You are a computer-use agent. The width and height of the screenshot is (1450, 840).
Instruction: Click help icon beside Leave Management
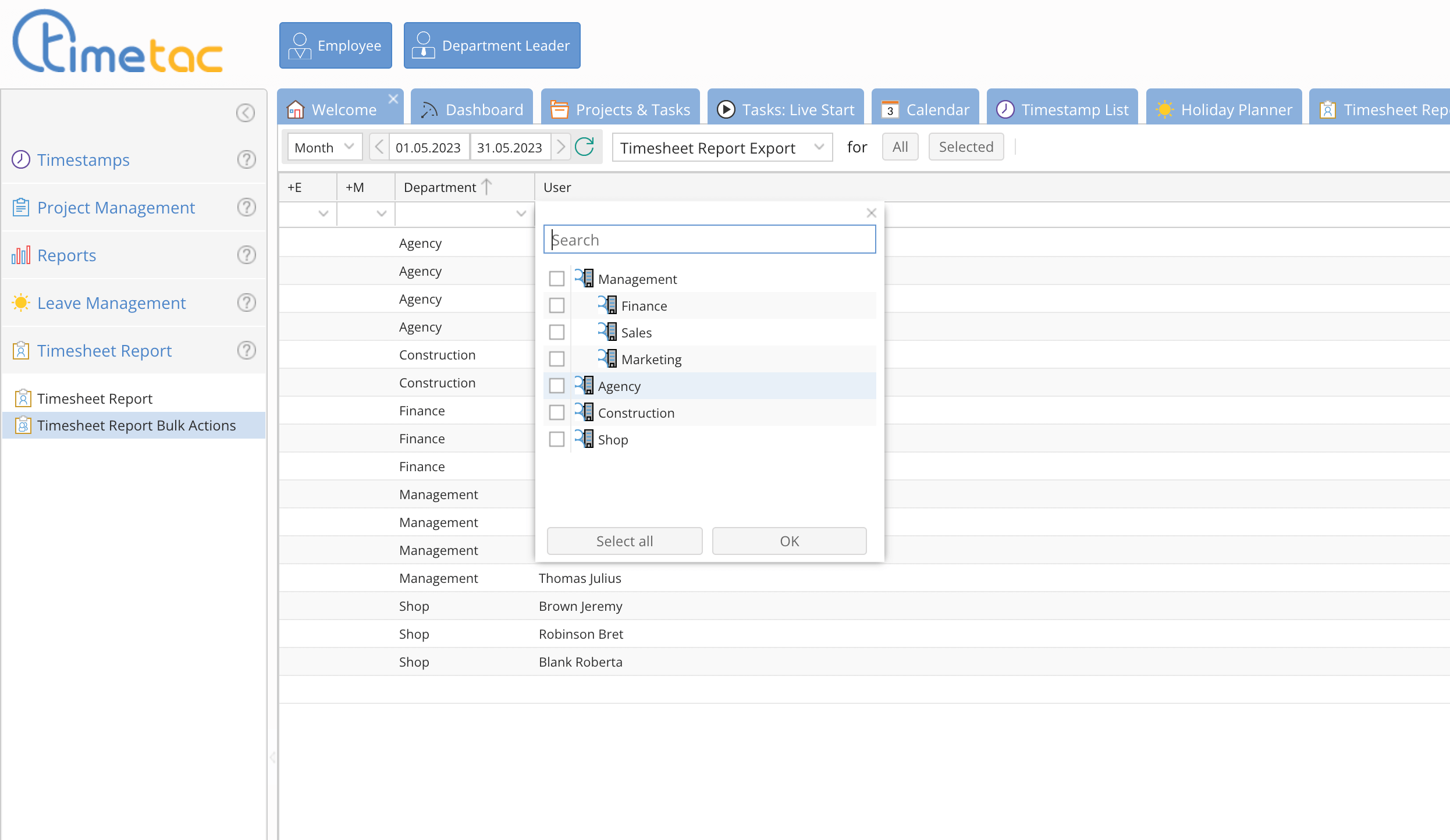(x=246, y=302)
